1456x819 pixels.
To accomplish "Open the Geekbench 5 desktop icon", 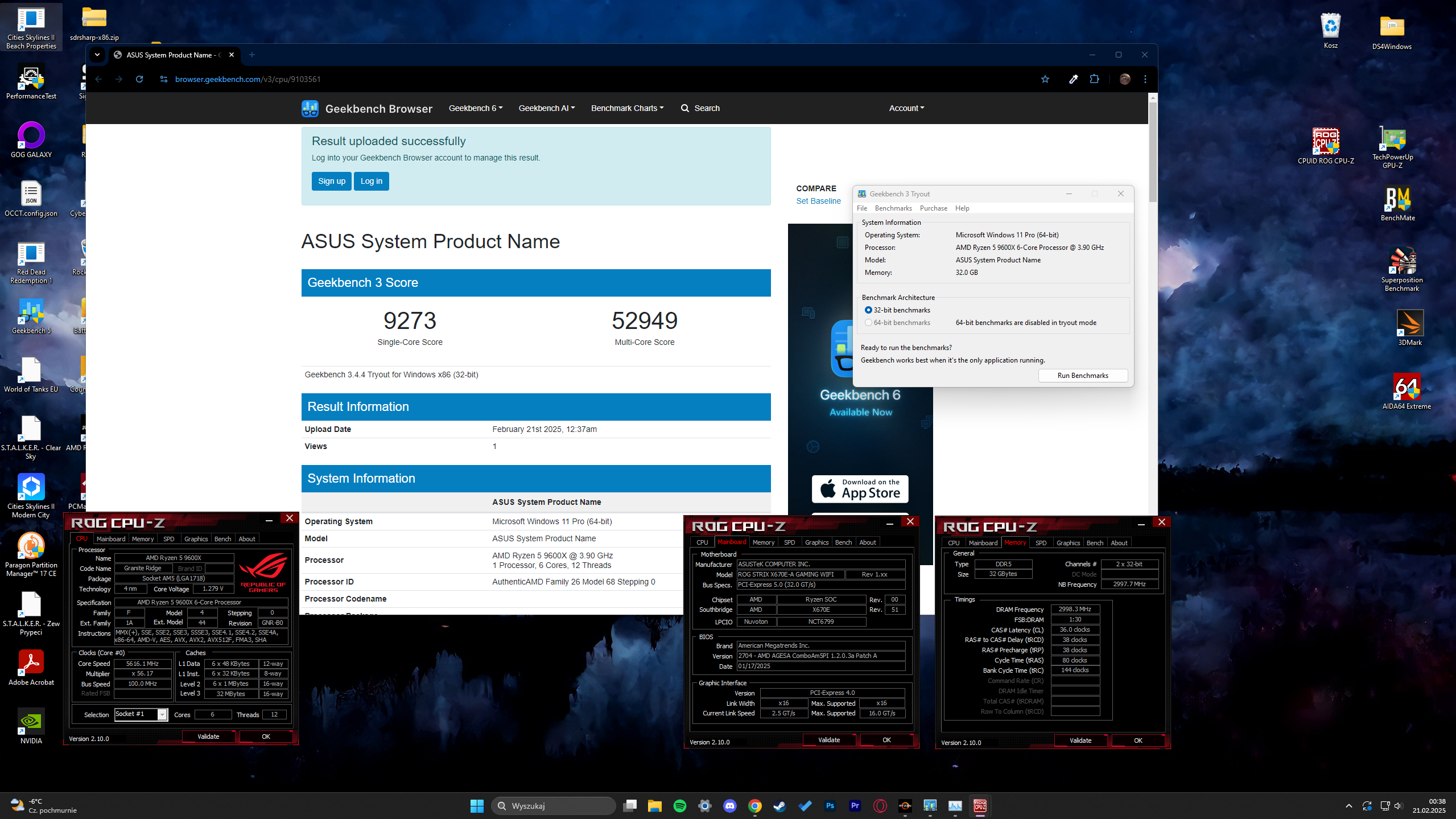I will 31,316.
